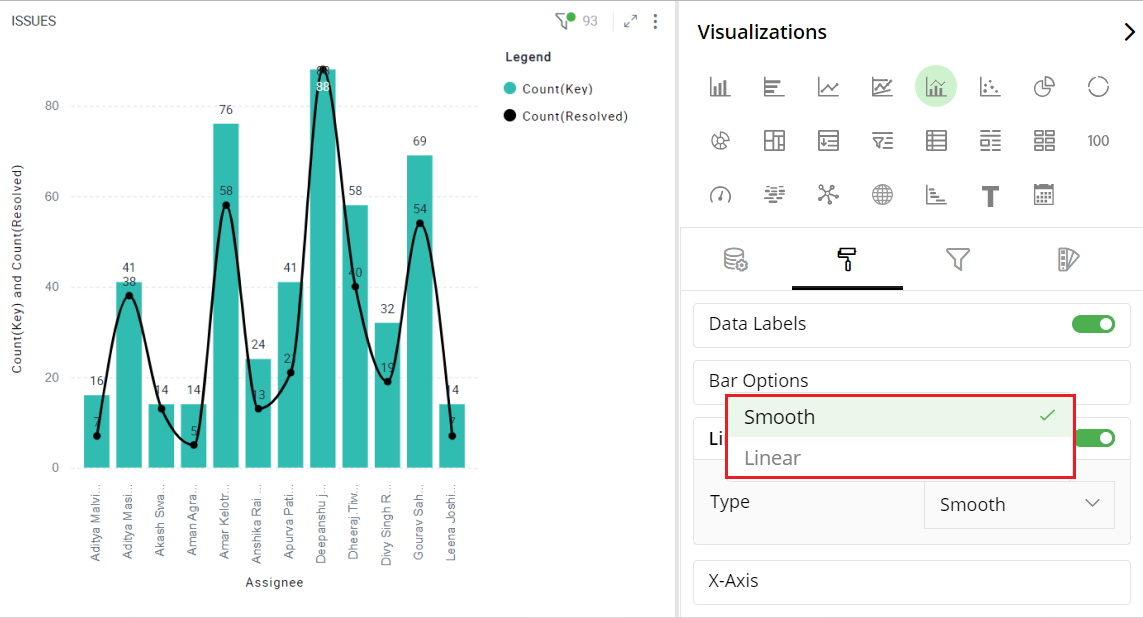Select the highlighted combo bar-line chart icon
Viewport: 1143px width, 618px height.
tap(936, 87)
